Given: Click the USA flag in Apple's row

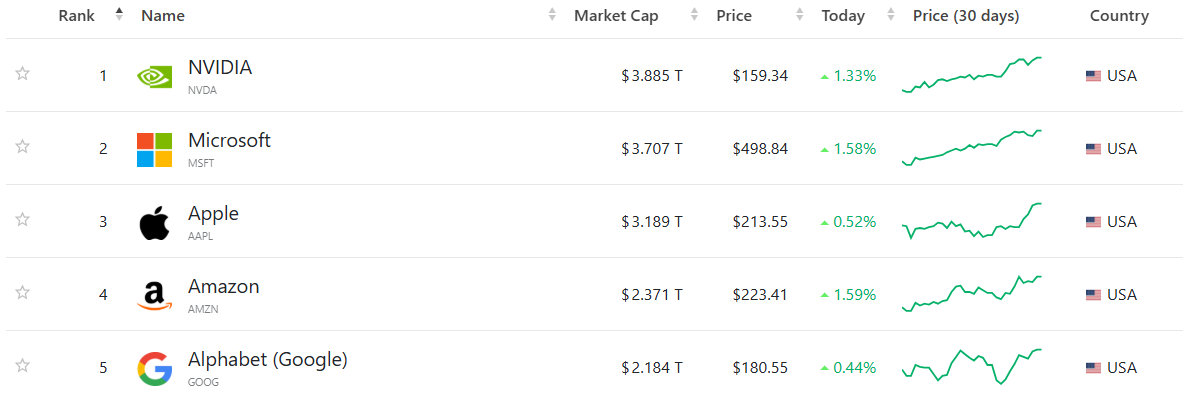Looking at the screenshot, I should pyautogui.click(x=1093, y=222).
